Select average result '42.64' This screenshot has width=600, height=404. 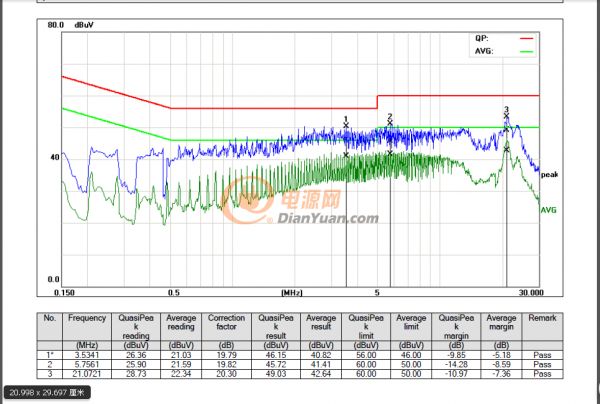coord(321,373)
